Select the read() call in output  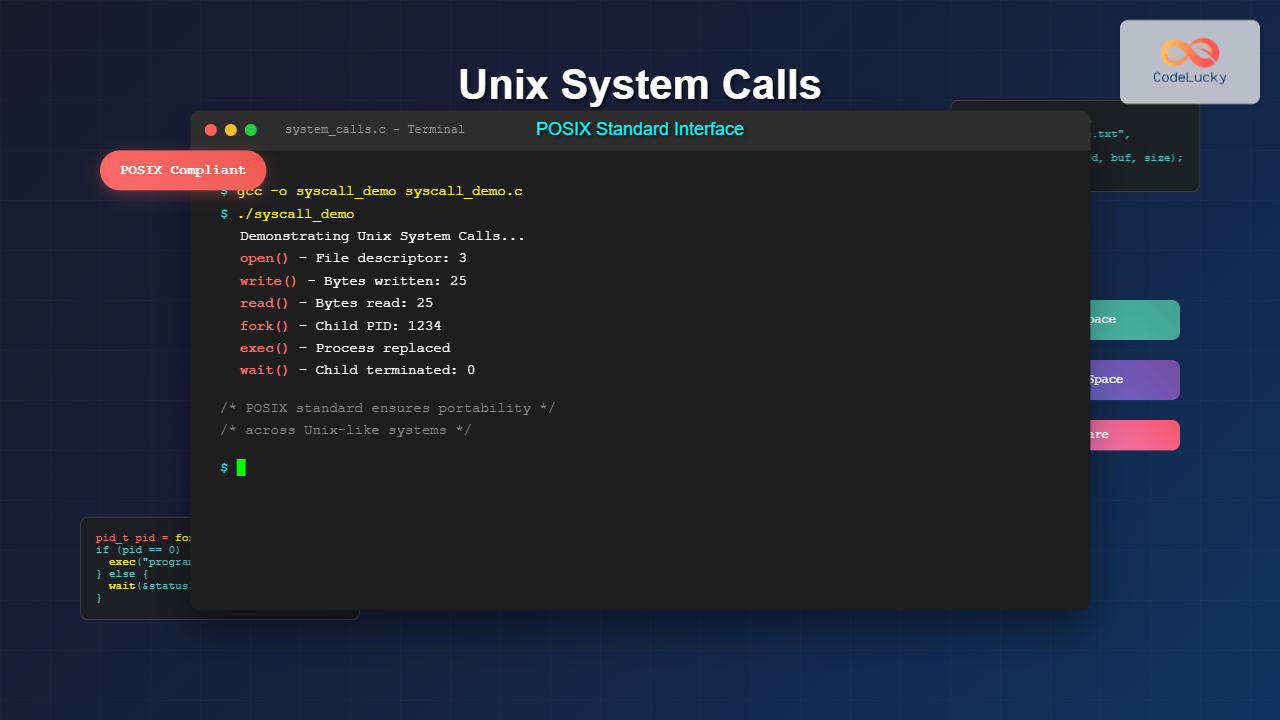264,303
